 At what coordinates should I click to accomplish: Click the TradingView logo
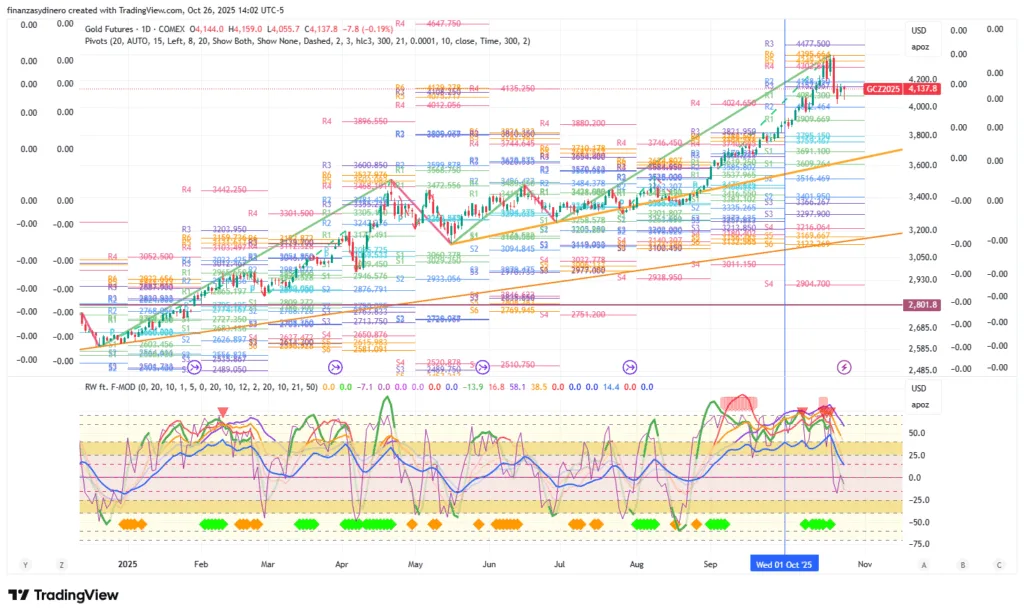[63, 596]
